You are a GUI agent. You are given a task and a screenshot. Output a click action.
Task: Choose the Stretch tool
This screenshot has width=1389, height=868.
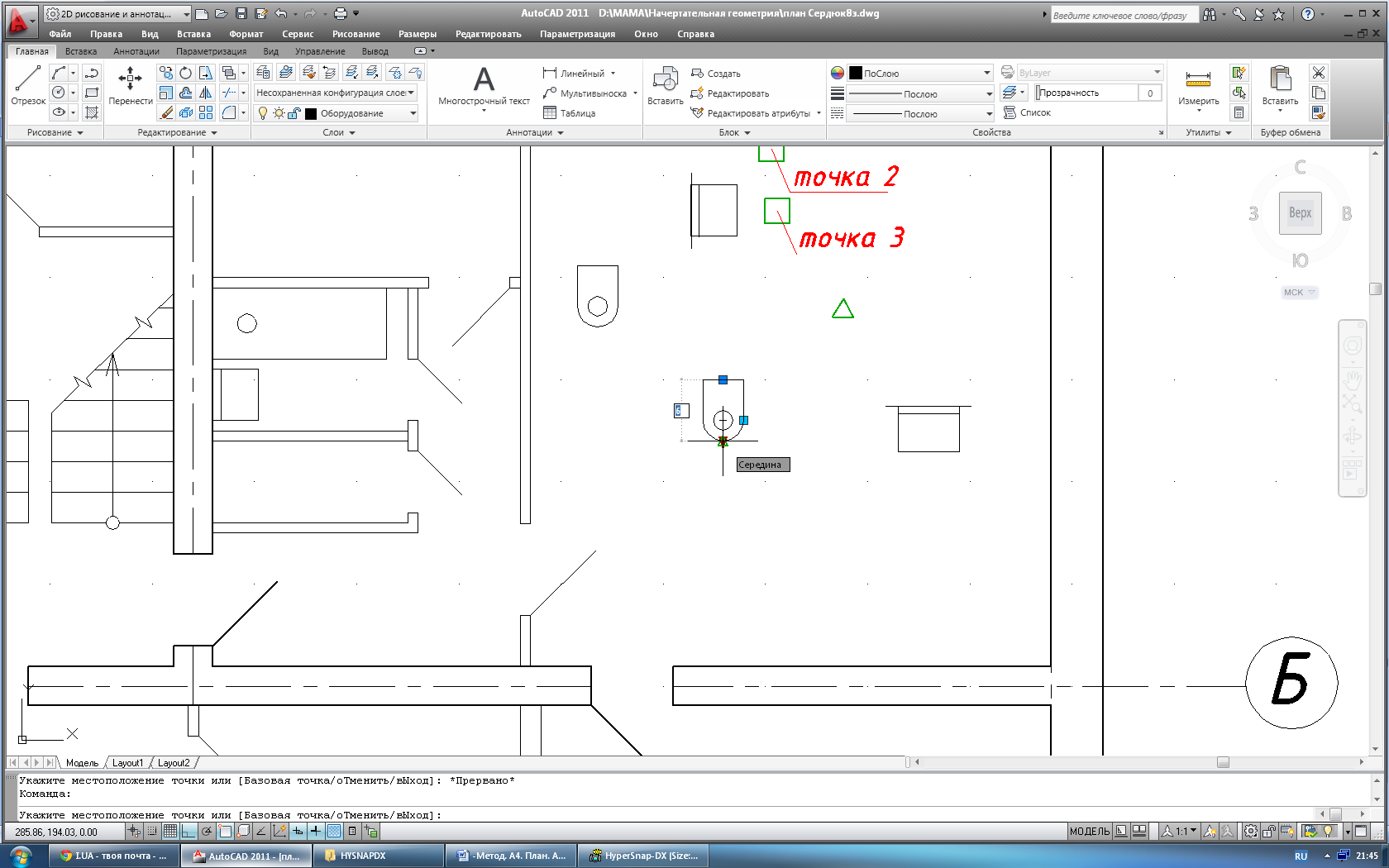coord(206,73)
